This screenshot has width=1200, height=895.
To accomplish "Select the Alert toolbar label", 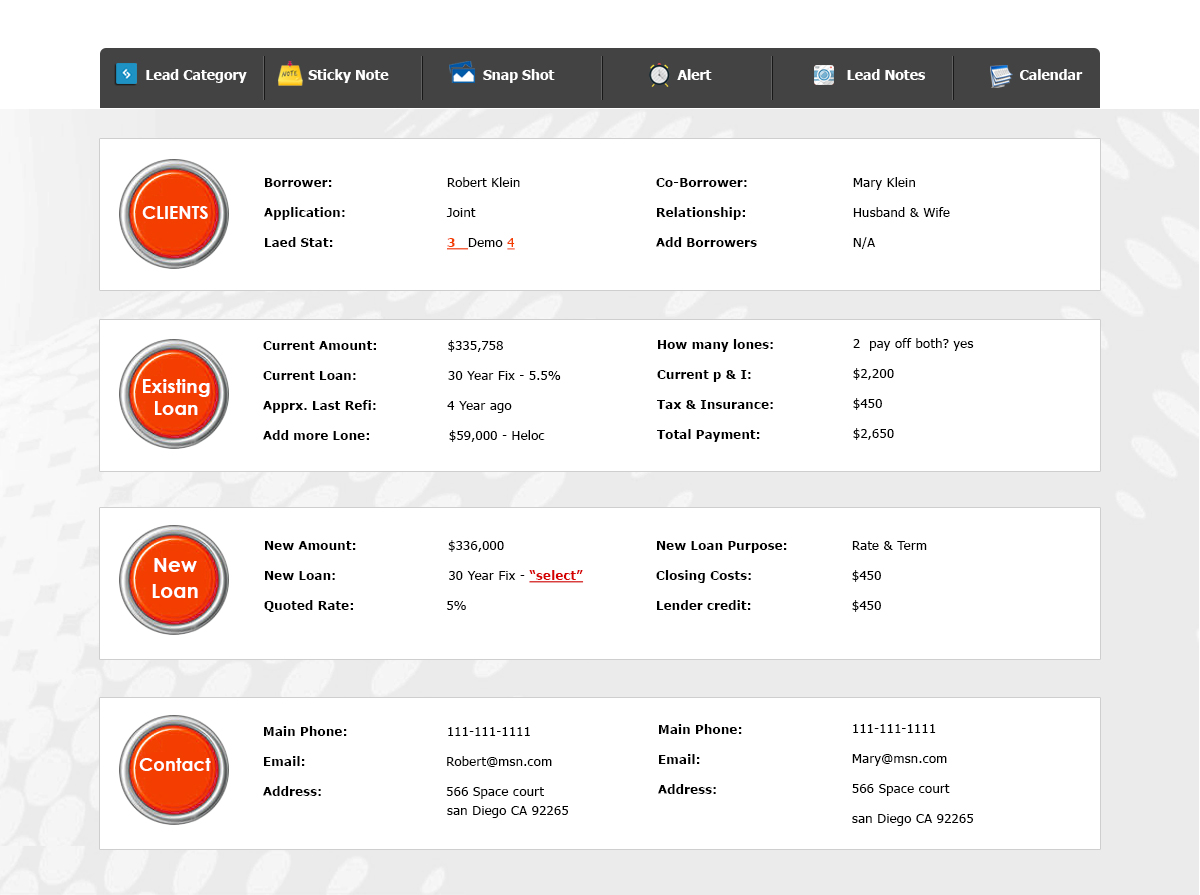I will tap(694, 75).
